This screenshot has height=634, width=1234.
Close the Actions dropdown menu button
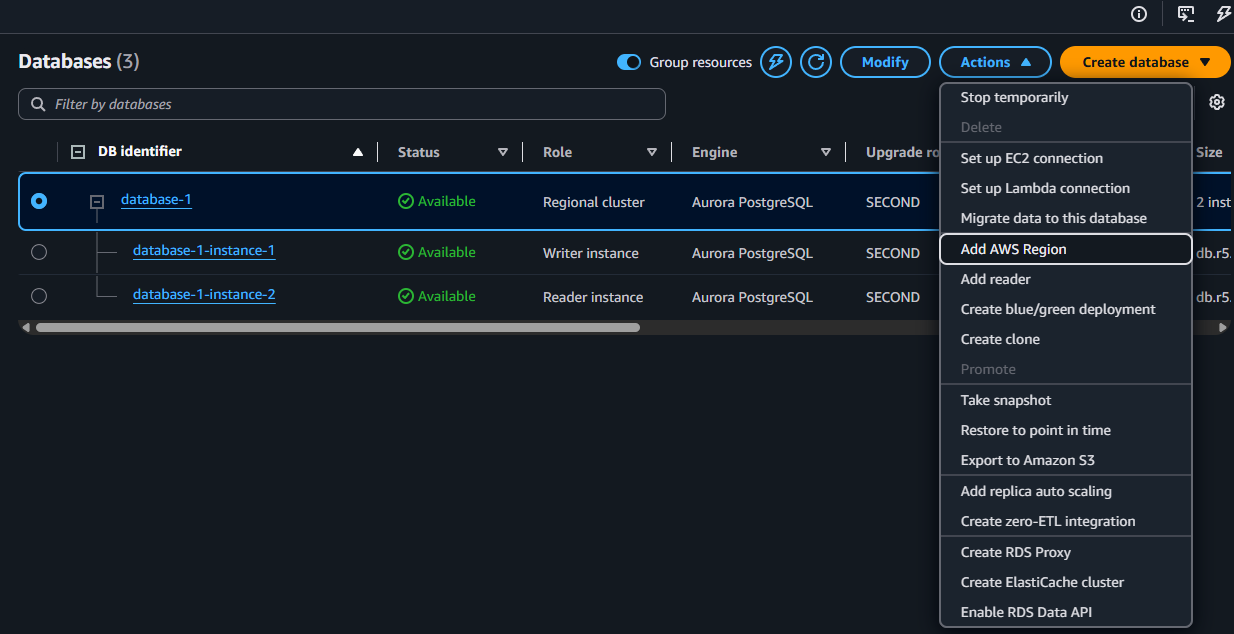(x=995, y=62)
